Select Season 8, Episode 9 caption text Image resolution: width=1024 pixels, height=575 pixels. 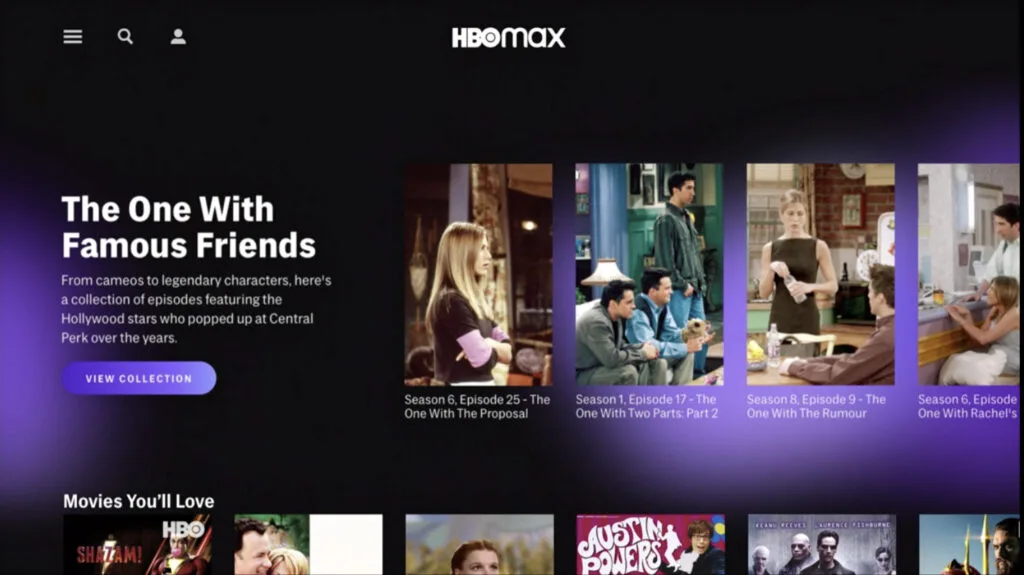click(816, 406)
